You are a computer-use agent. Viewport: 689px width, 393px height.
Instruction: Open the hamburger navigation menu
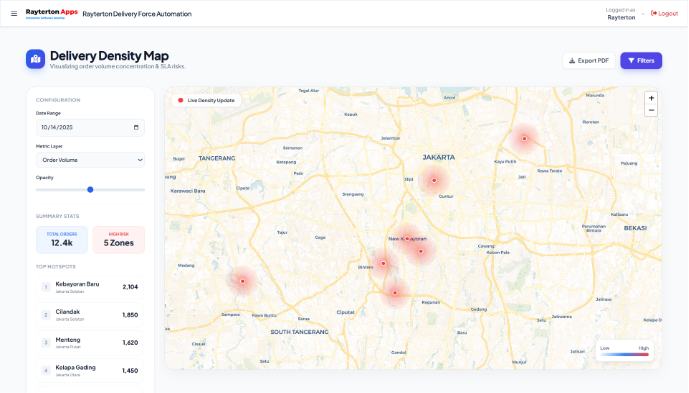[x=14, y=14]
